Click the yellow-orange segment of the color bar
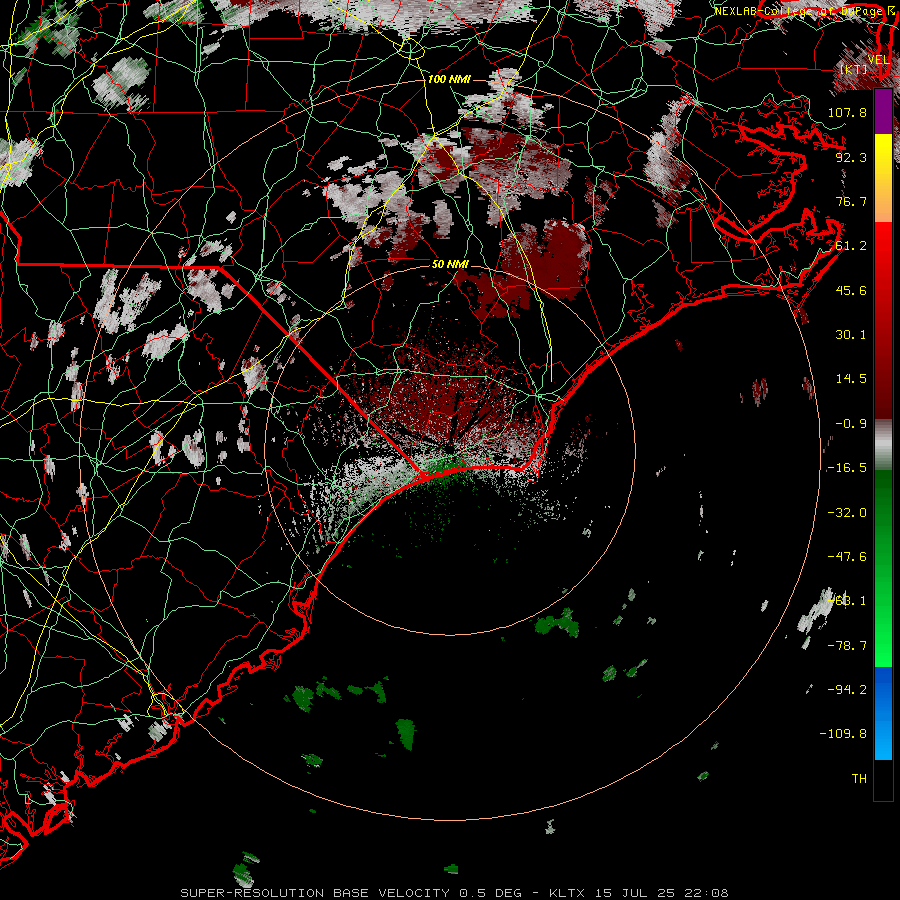 click(x=883, y=178)
